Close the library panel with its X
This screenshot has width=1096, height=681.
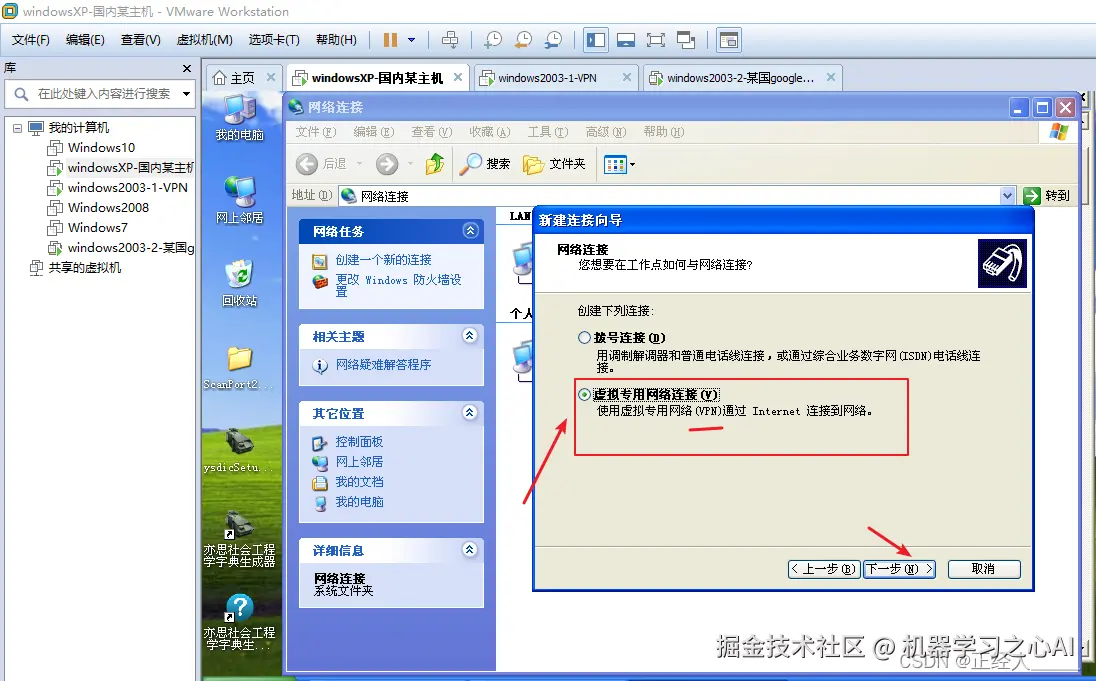187,68
